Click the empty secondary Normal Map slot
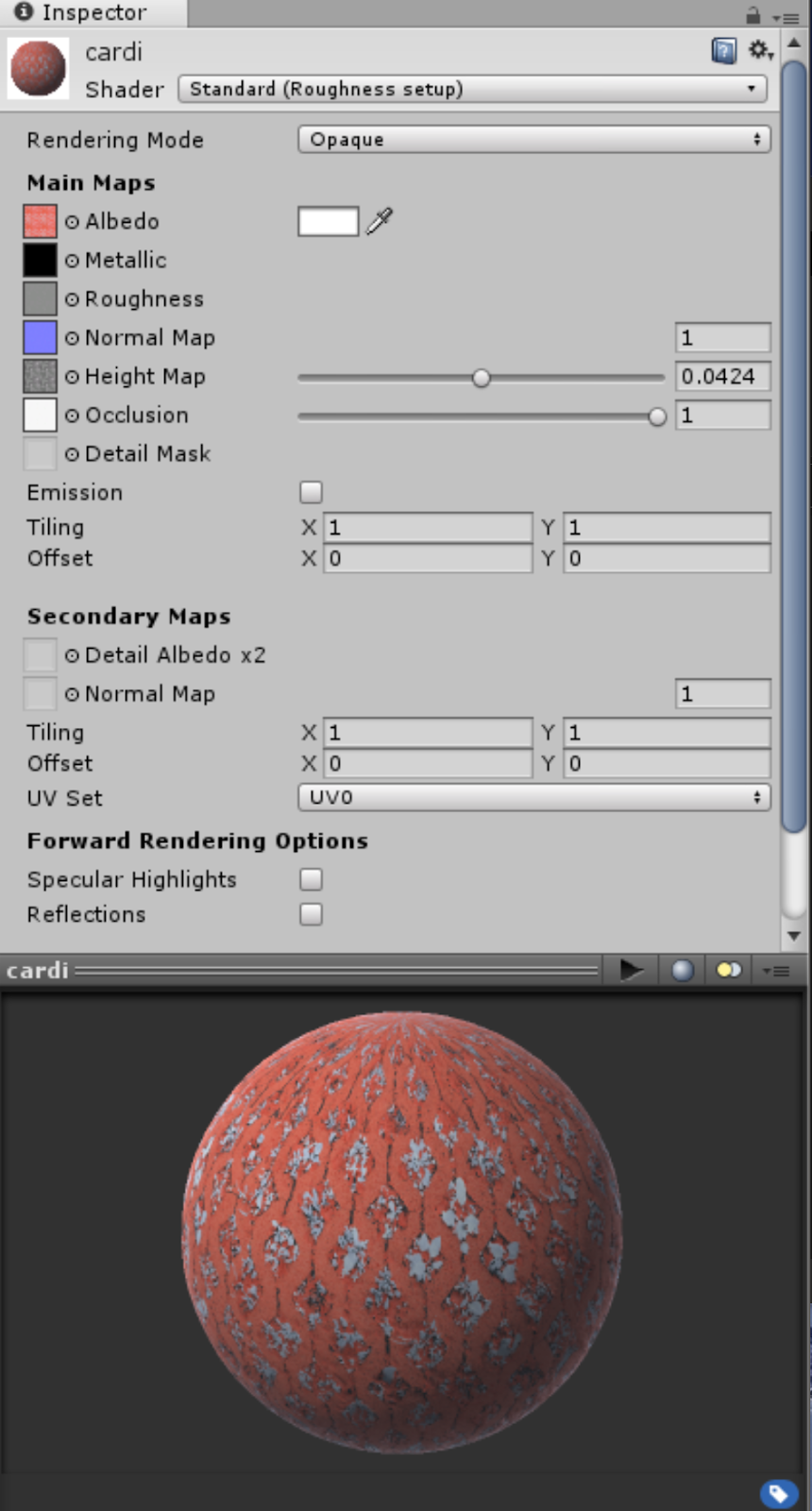This screenshot has width=812, height=1511. (40, 693)
